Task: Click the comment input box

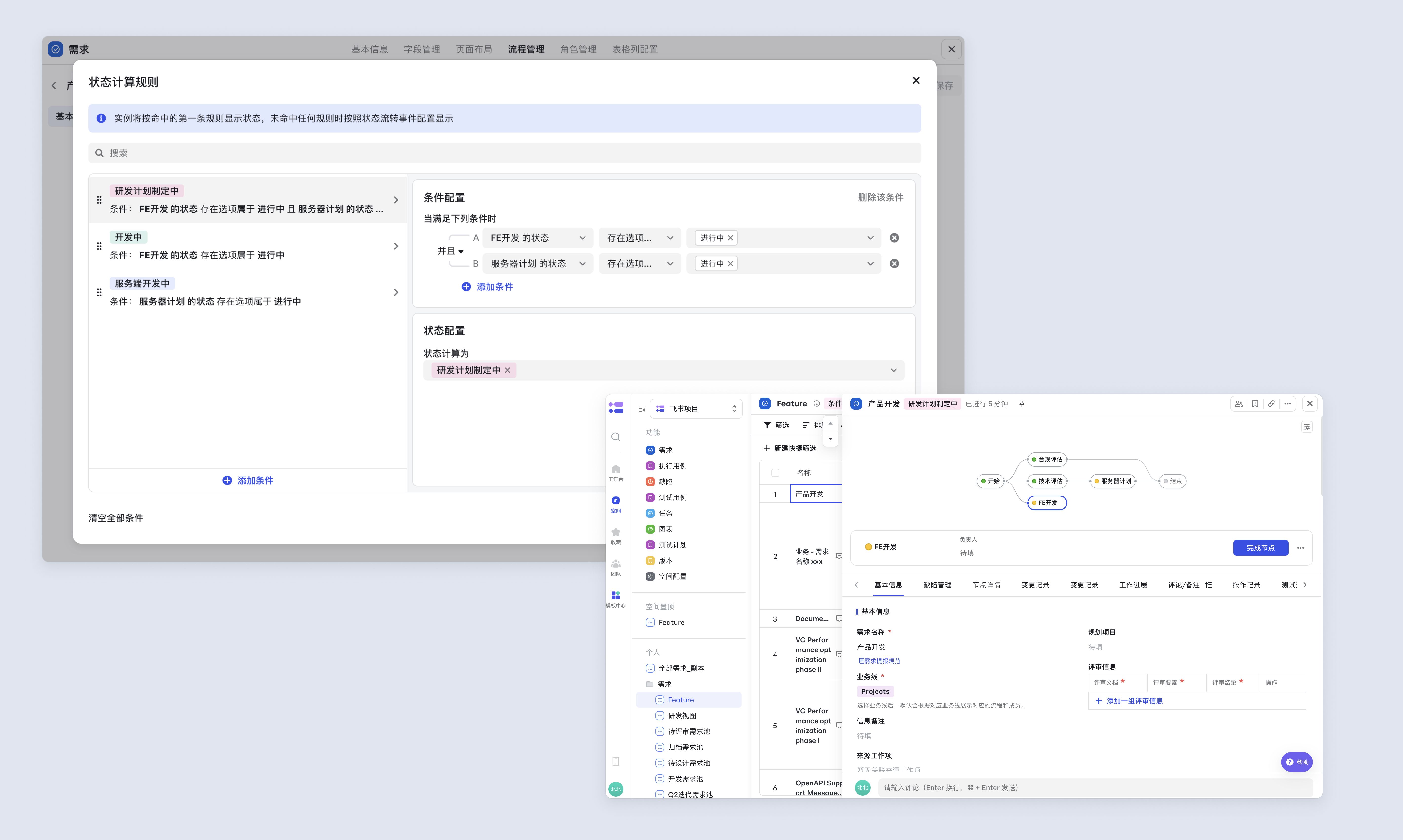Action: coord(1095,787)
